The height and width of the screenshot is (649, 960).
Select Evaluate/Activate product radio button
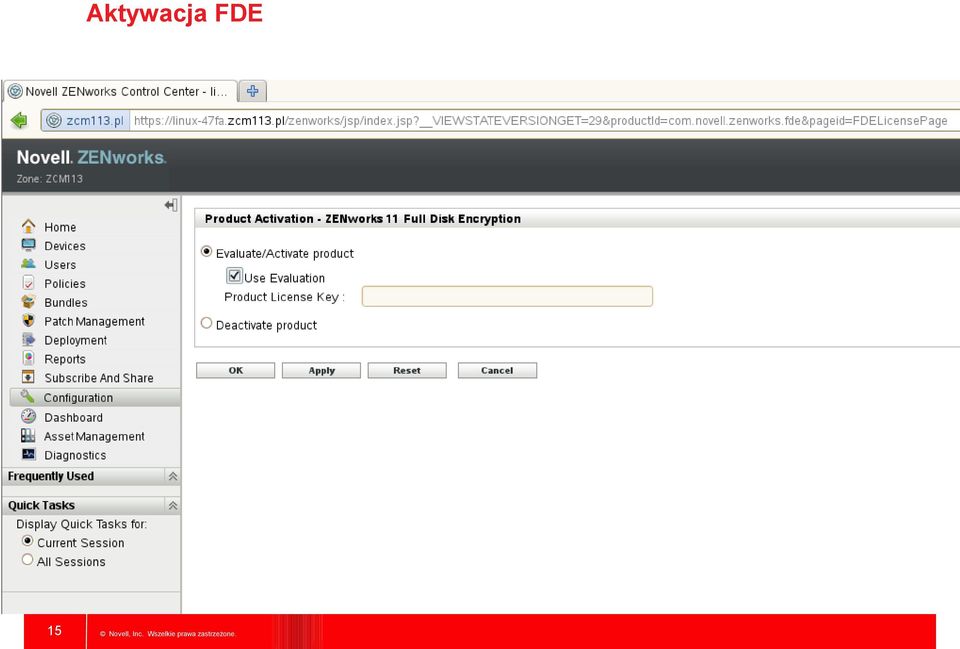click(207, 252)
